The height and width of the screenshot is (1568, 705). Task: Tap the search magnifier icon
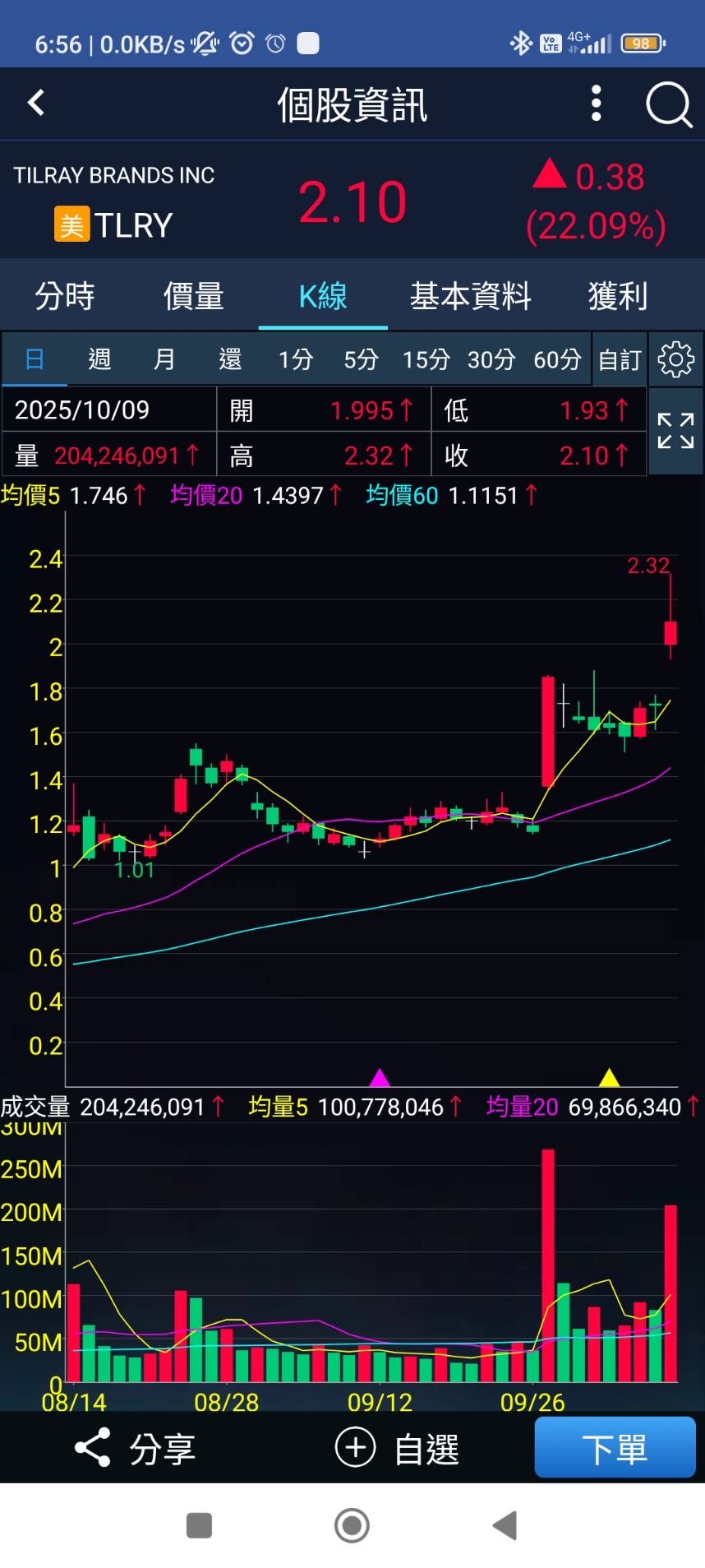669,104
